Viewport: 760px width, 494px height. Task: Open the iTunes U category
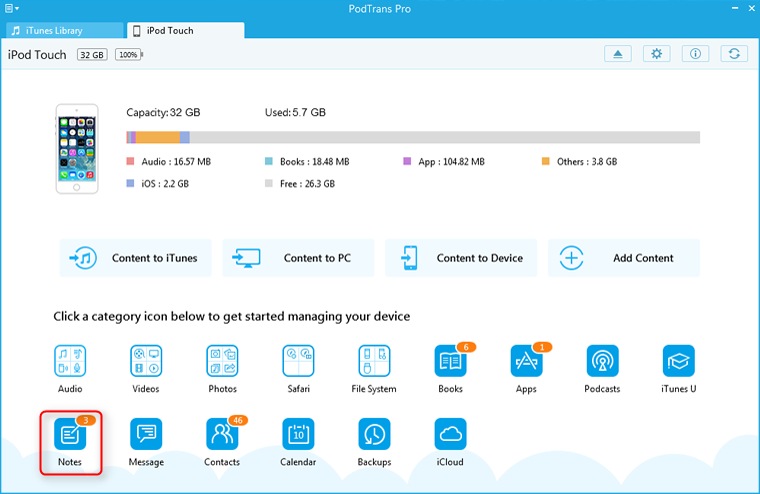tap(678, 361)
